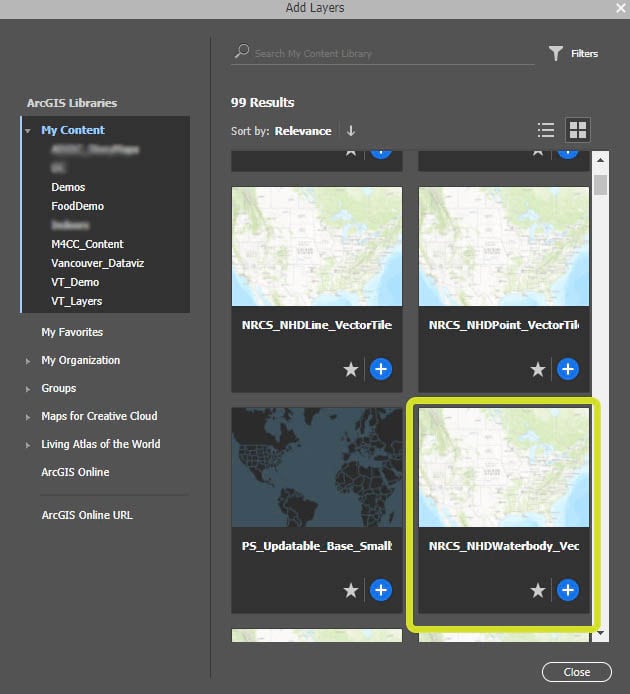The image size is (630, 694).
Task: Click the NRCS_NHDWaterbody_Vec title text
Action: point(504,546)
